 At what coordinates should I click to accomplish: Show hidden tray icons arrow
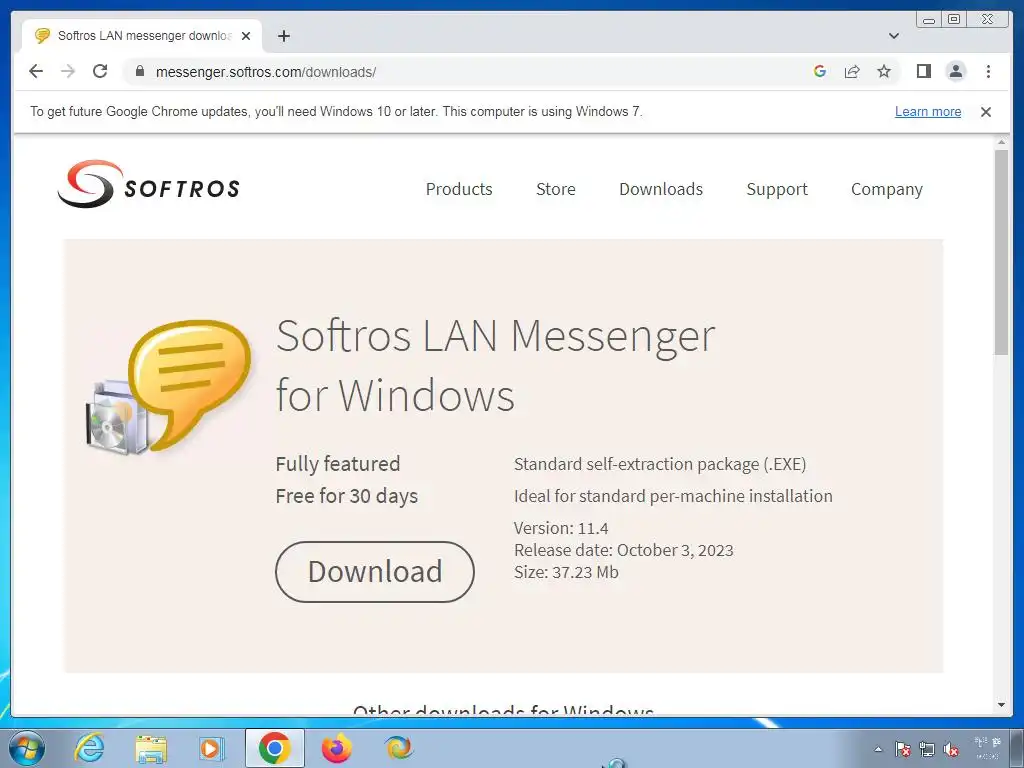click(x=878, y=749)
